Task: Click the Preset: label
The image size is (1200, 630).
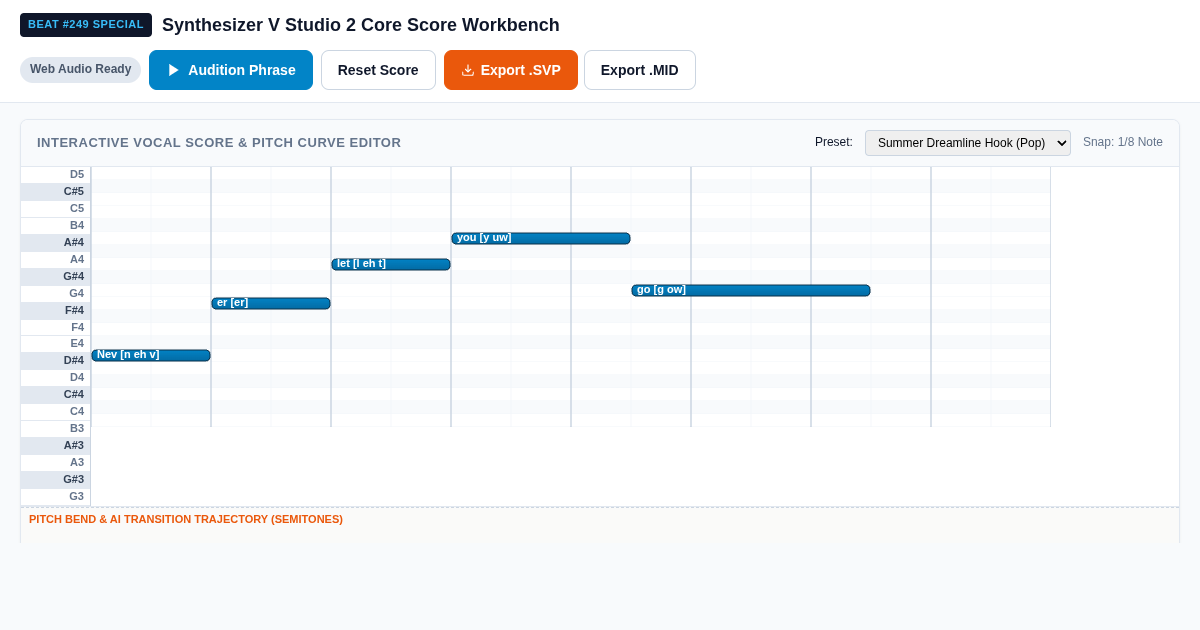Action: (834, 142)
